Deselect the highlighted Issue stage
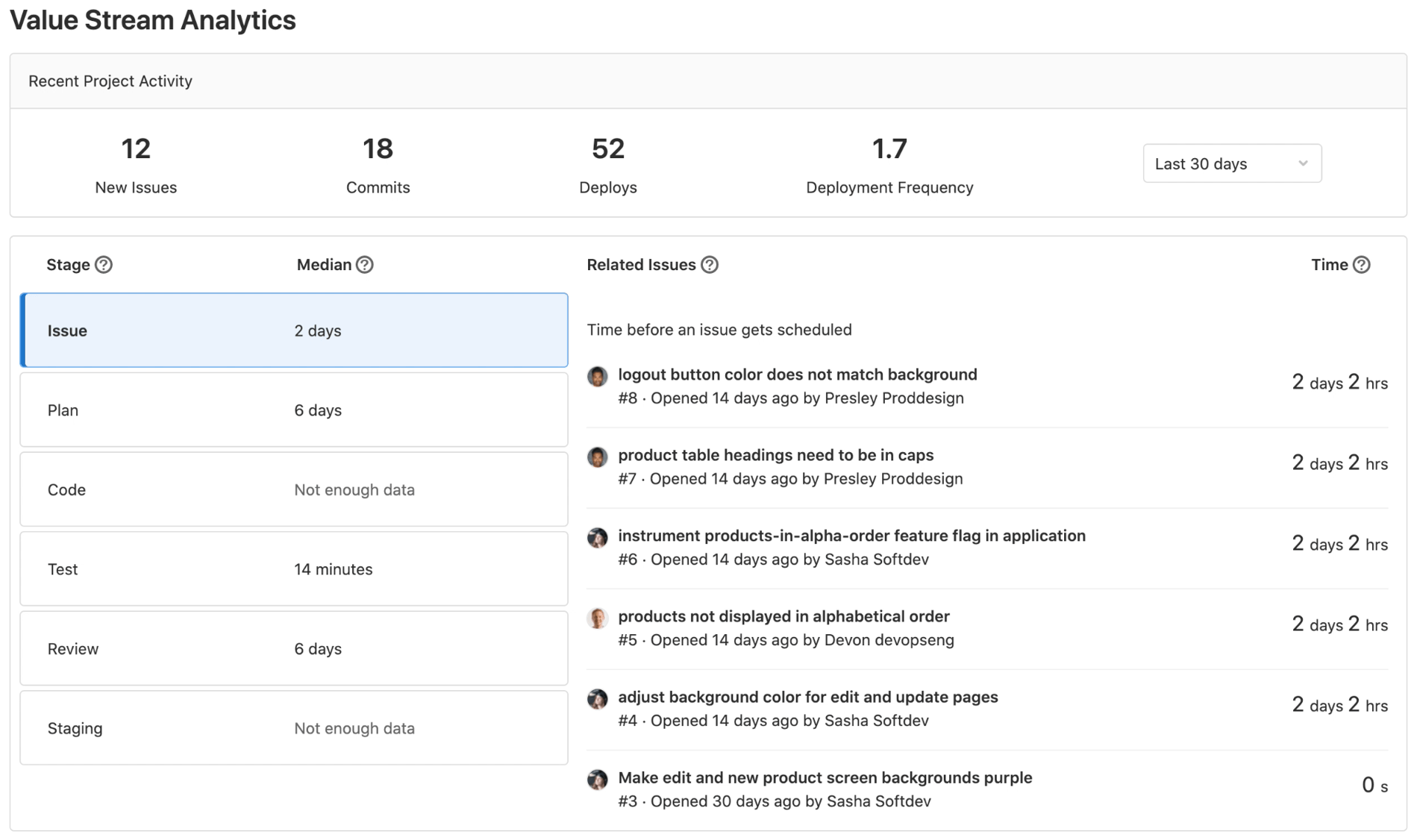The width and height of the screenshot is (1417, 840). pyautogui.click(x=294, y=330)
